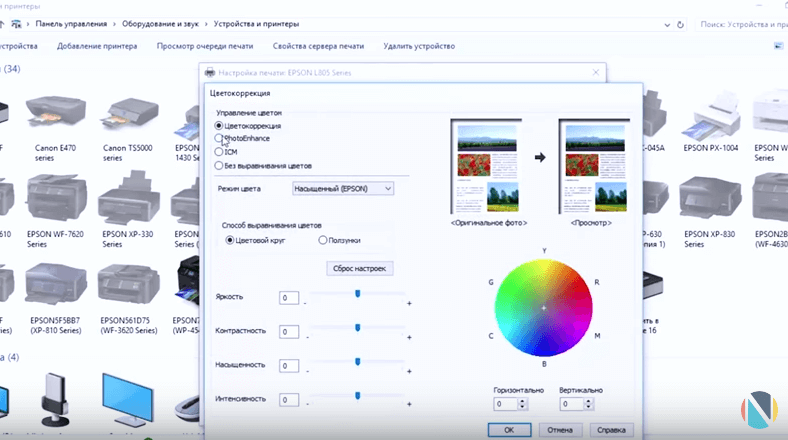Screen dimensions: 788x440
Task: Click the Устройства и принтеры breadcrumb
Action: pyautogui.click(x=256, y=24)
